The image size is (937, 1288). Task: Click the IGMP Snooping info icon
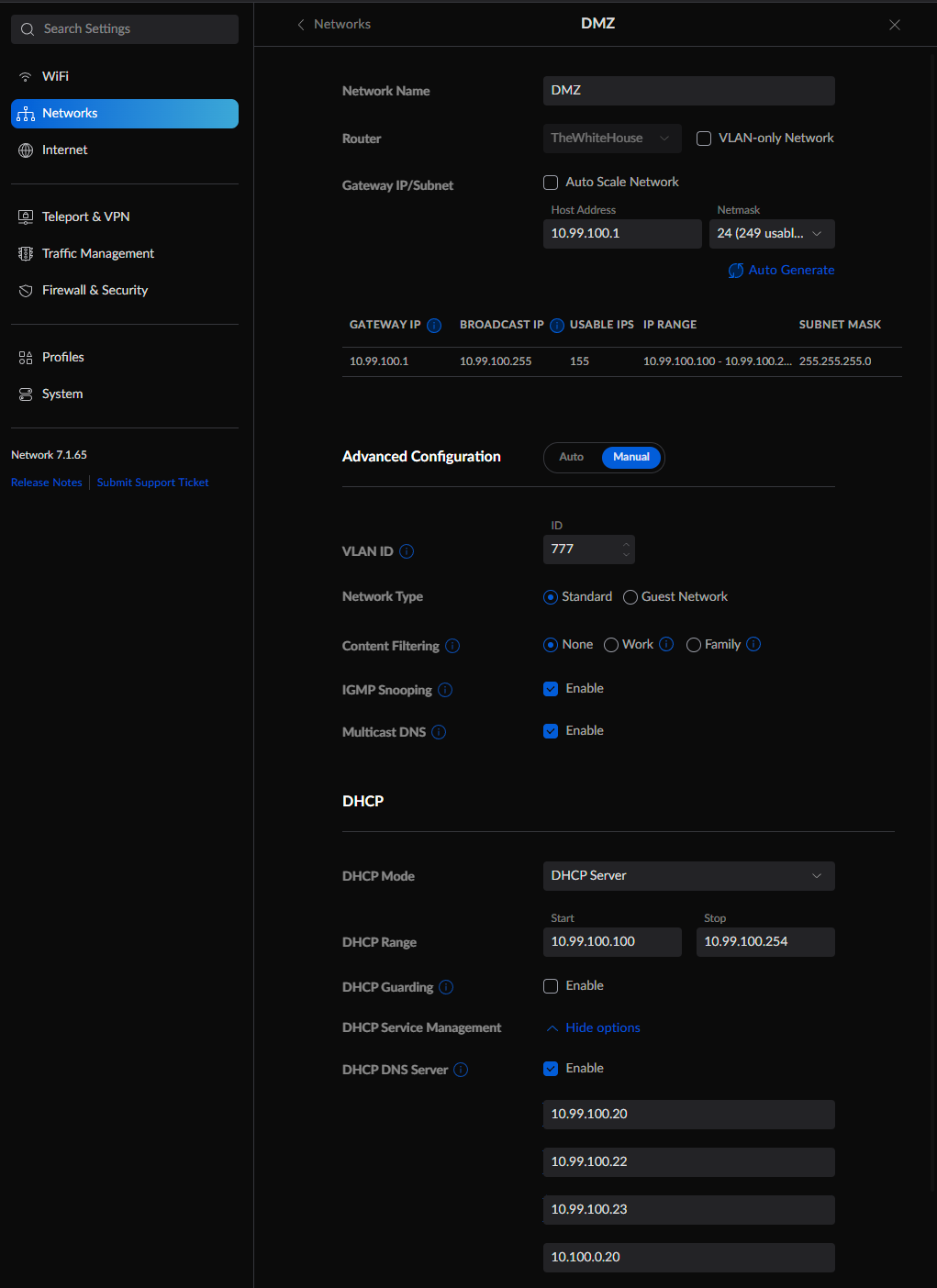[445, 690]
